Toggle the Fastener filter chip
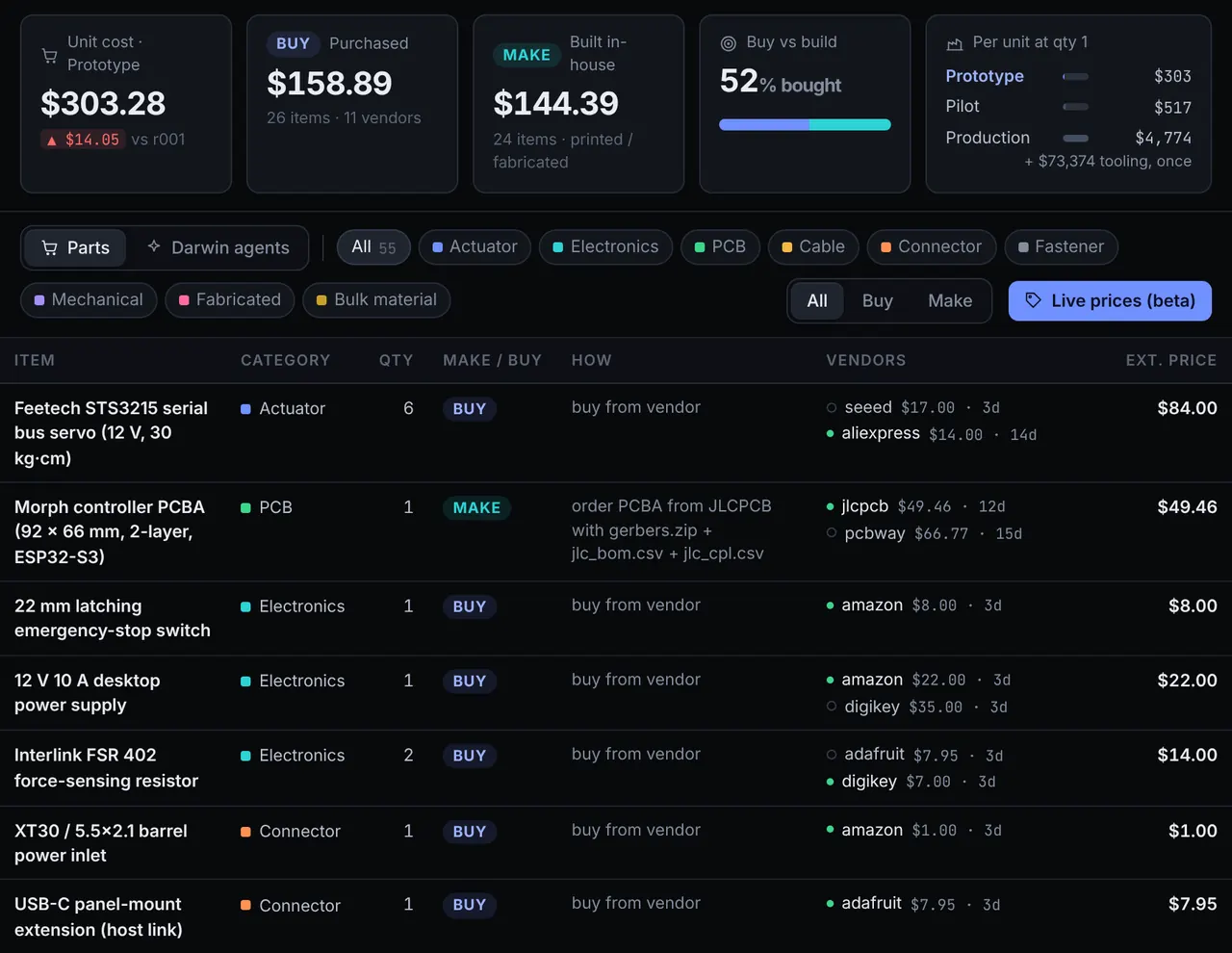Viewport: 1232px width, 953px height. coord(1061,247)
